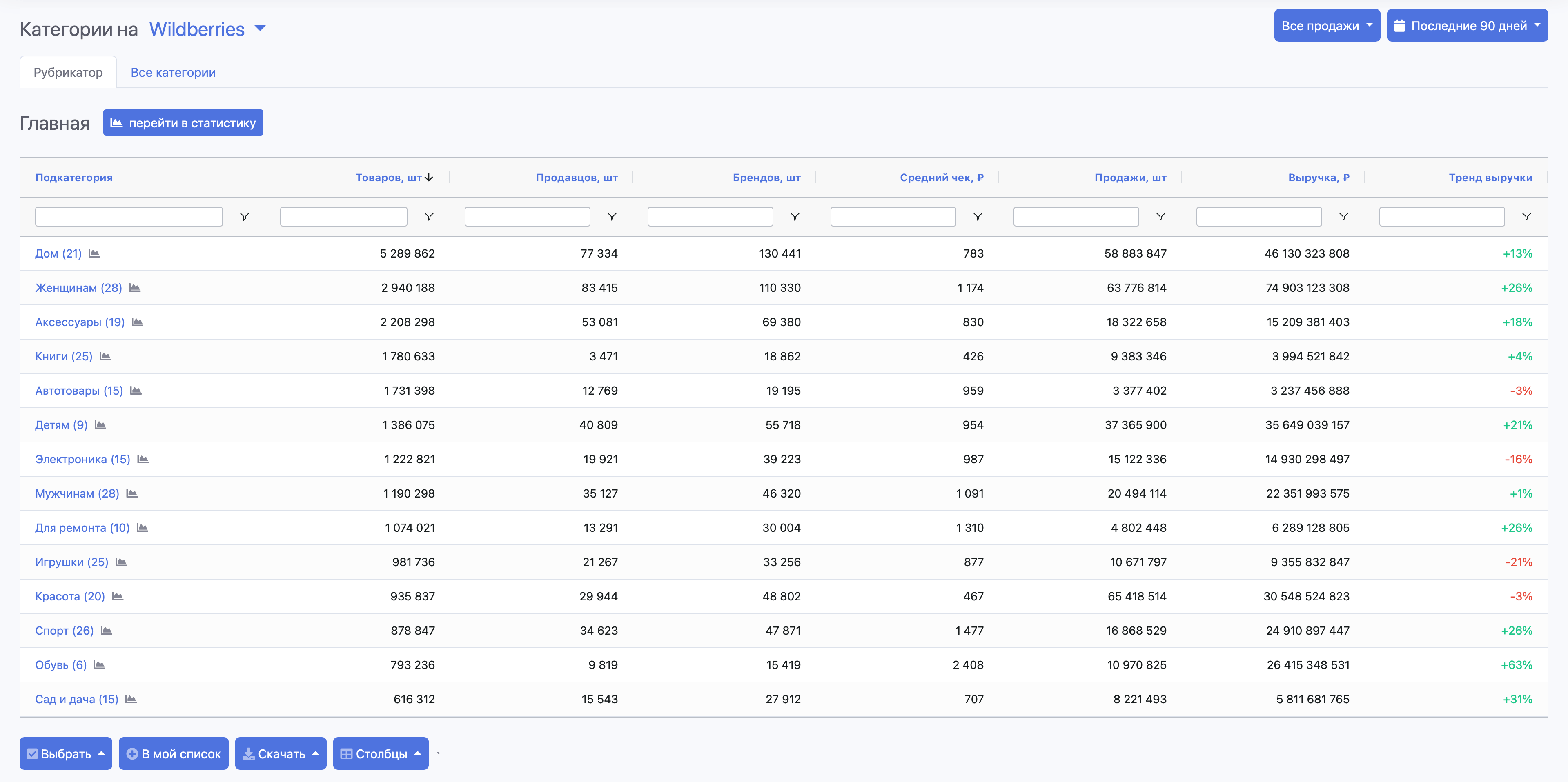Viewport: 1568px width, 782px height.
Task: Switch to the Все категории tab
Action: tap(173, 72)
